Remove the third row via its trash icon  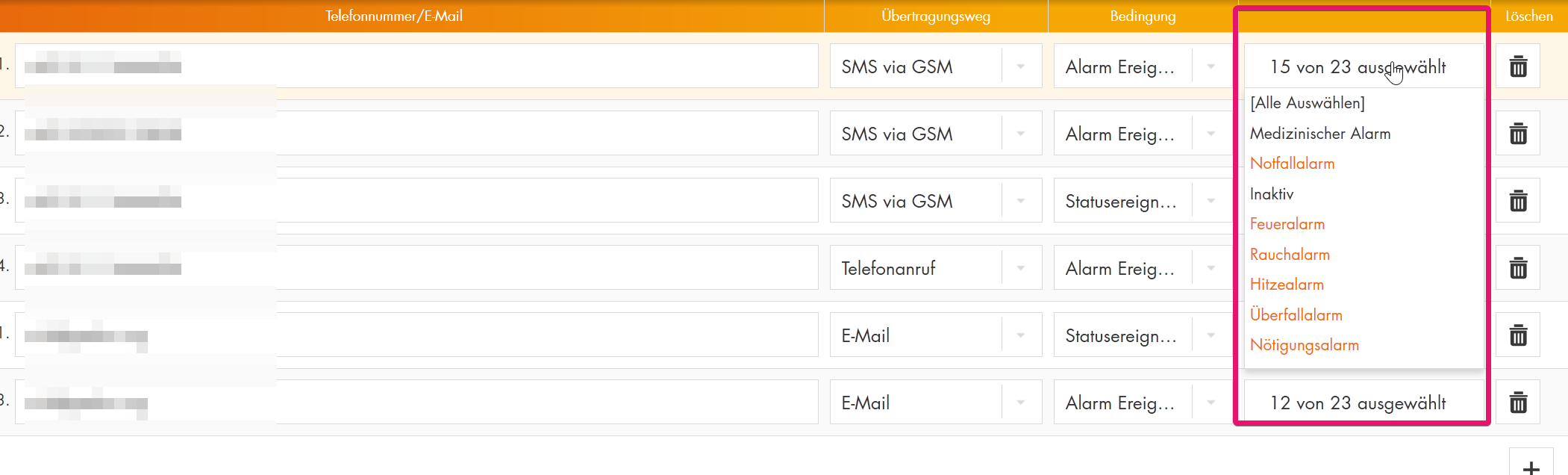[x=1518, y=201]
